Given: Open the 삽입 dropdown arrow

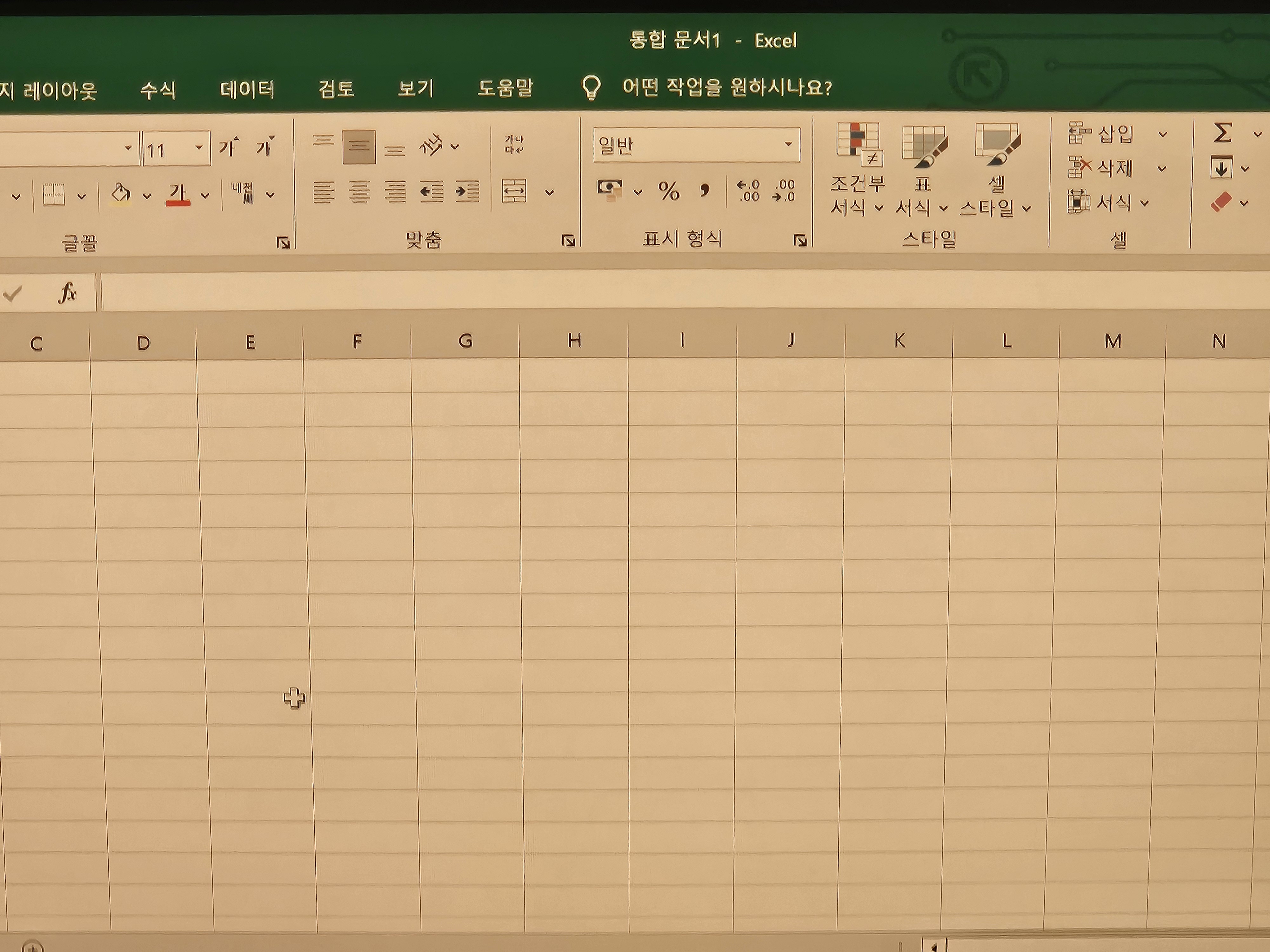Looking at the screenshot, I should (x=1163, y=134).
